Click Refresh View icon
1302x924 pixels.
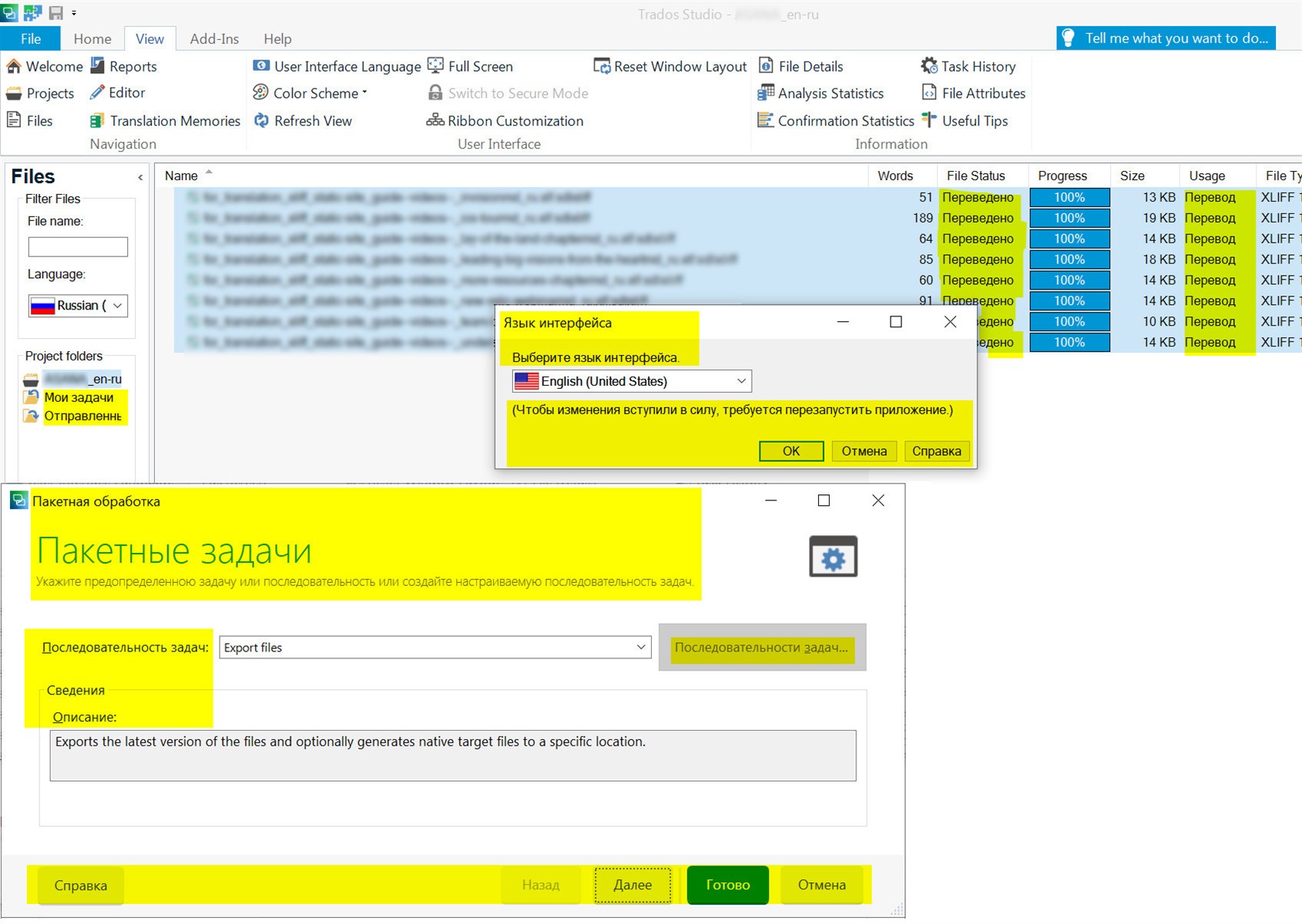[262, 121]
